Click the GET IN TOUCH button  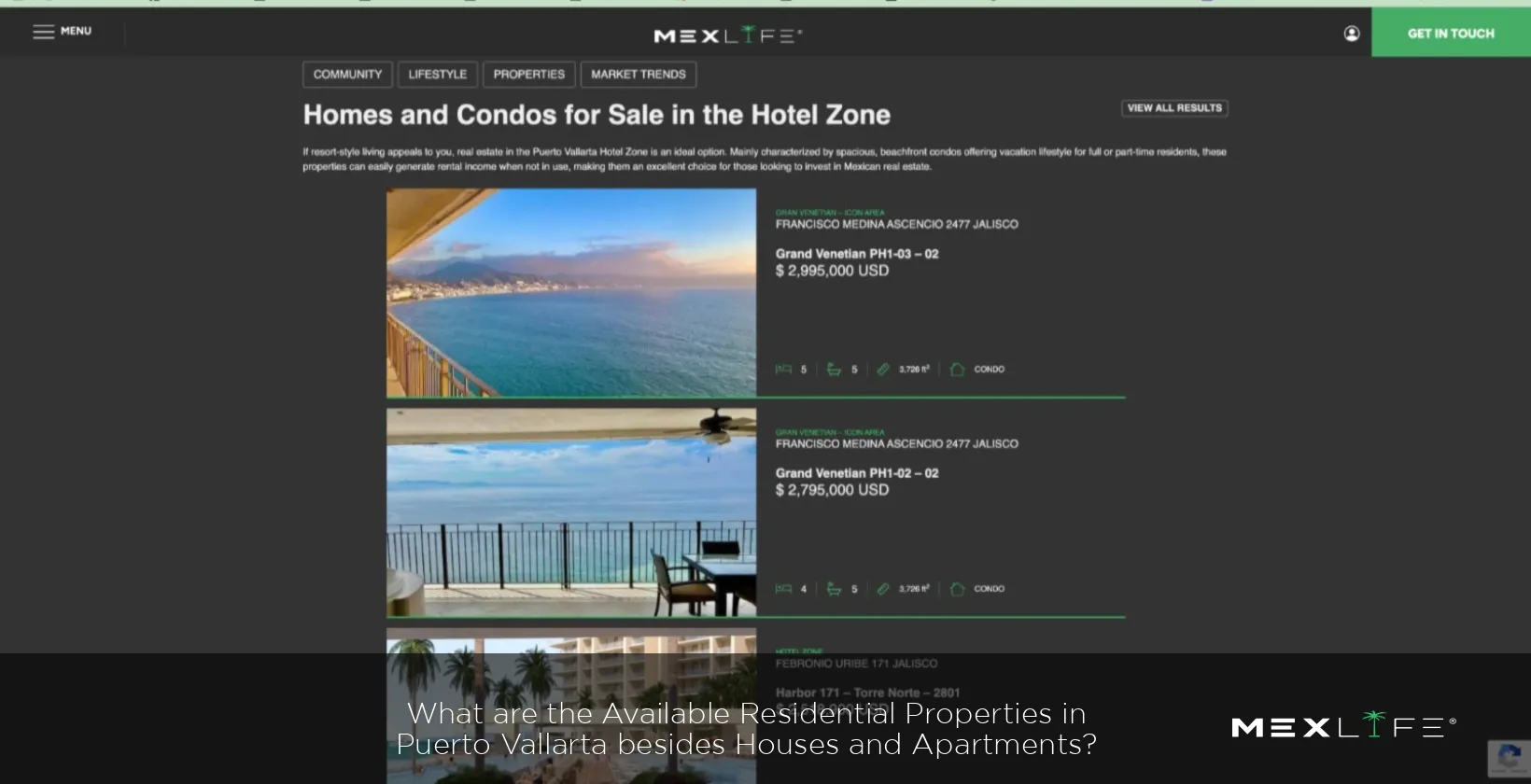click(1451, 33)
